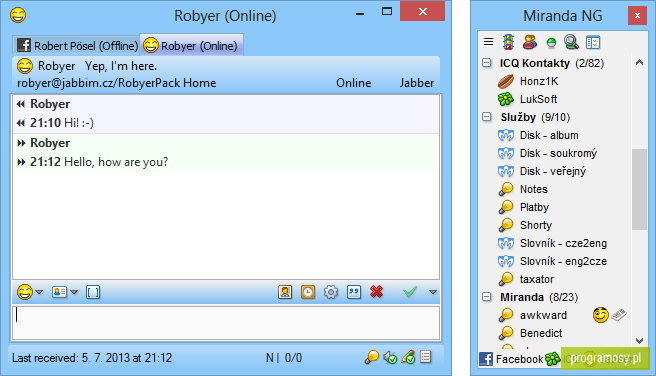Click the hot dog icon next to Honz1K
The width and height of the screenshot is (656, 376).
(x=506, y=81)
